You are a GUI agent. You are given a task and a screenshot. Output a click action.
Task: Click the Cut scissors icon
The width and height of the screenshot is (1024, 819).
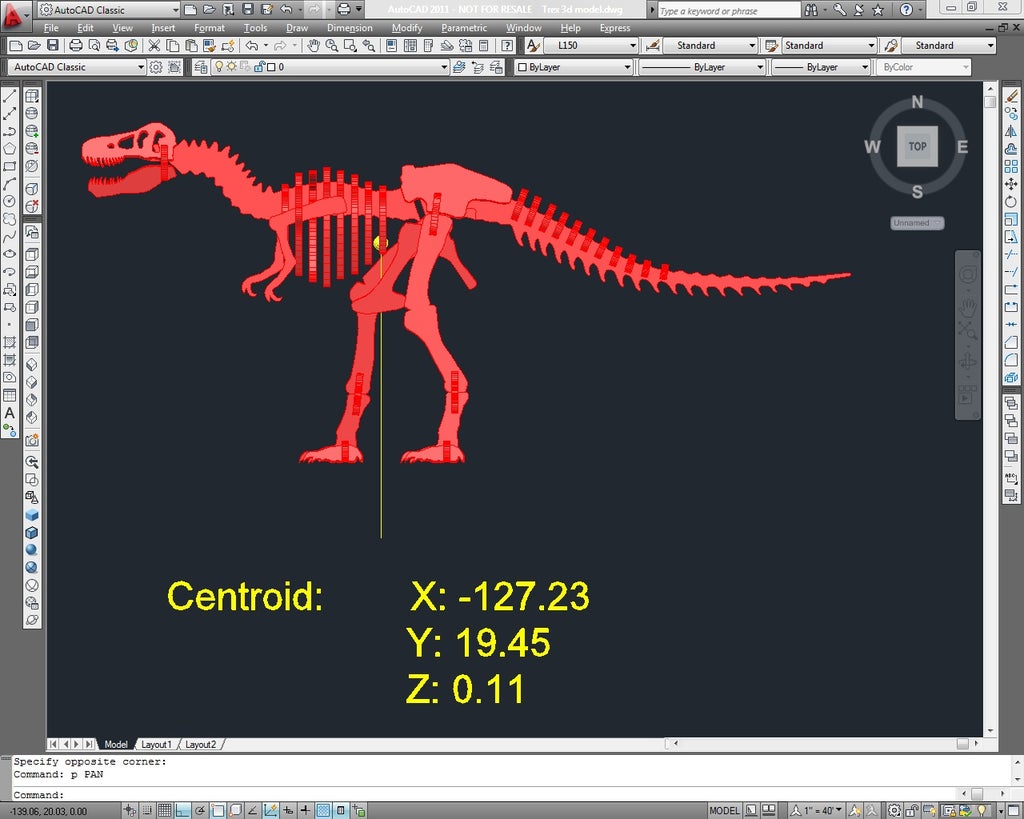point(154,46)
